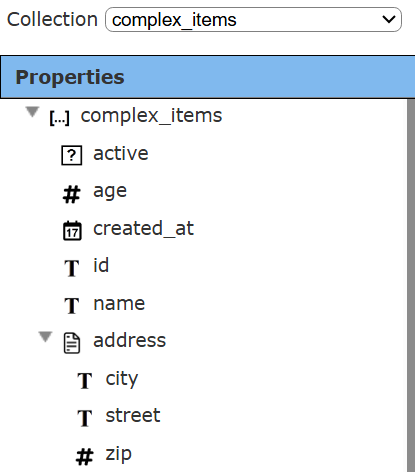Viewport: 415px width, 472px height.
Task: Click the text type icon beside city
Action: point(85,381)
